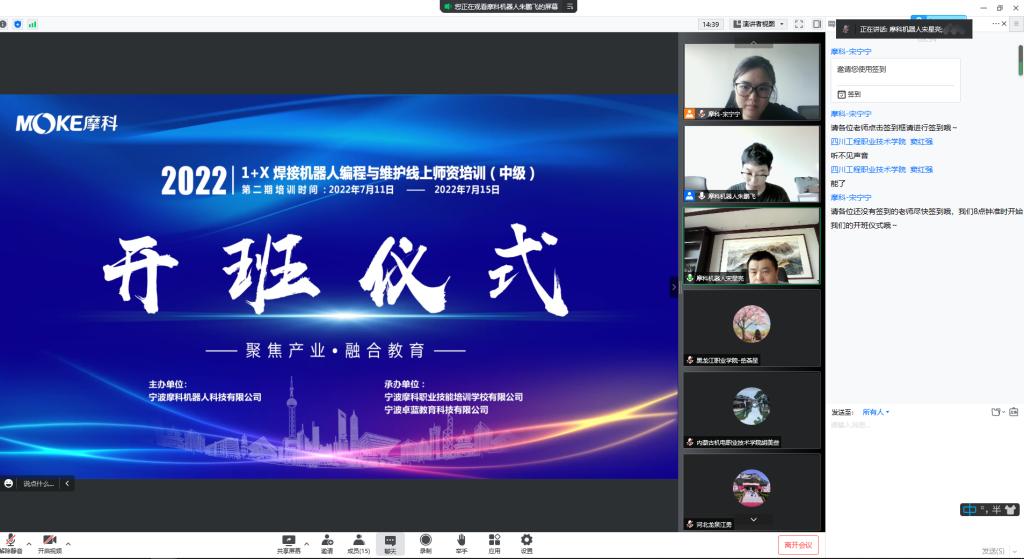Open the 邀请 invite icon

(327, 542)
